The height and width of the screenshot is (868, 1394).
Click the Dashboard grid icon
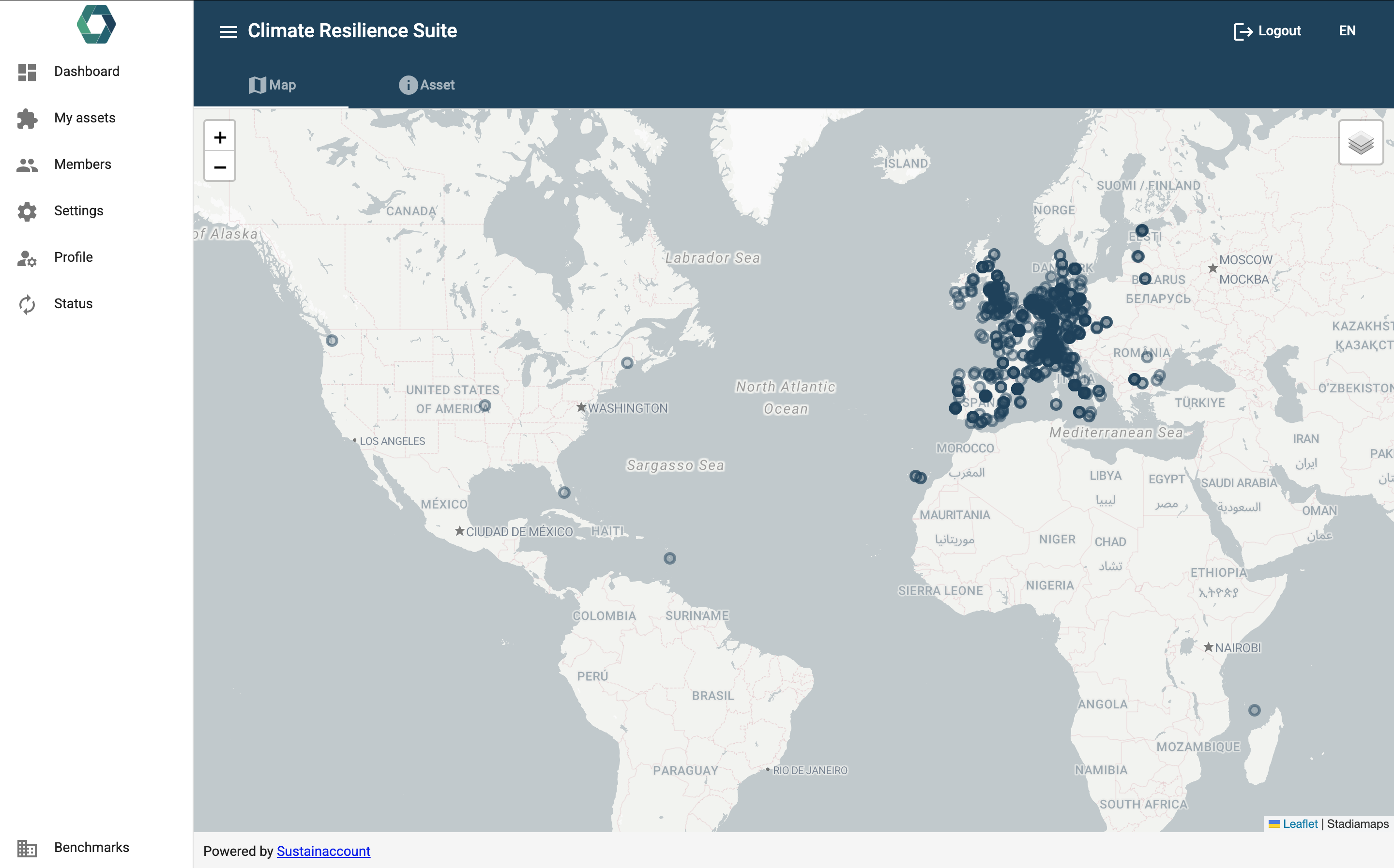tap(27, 72)
